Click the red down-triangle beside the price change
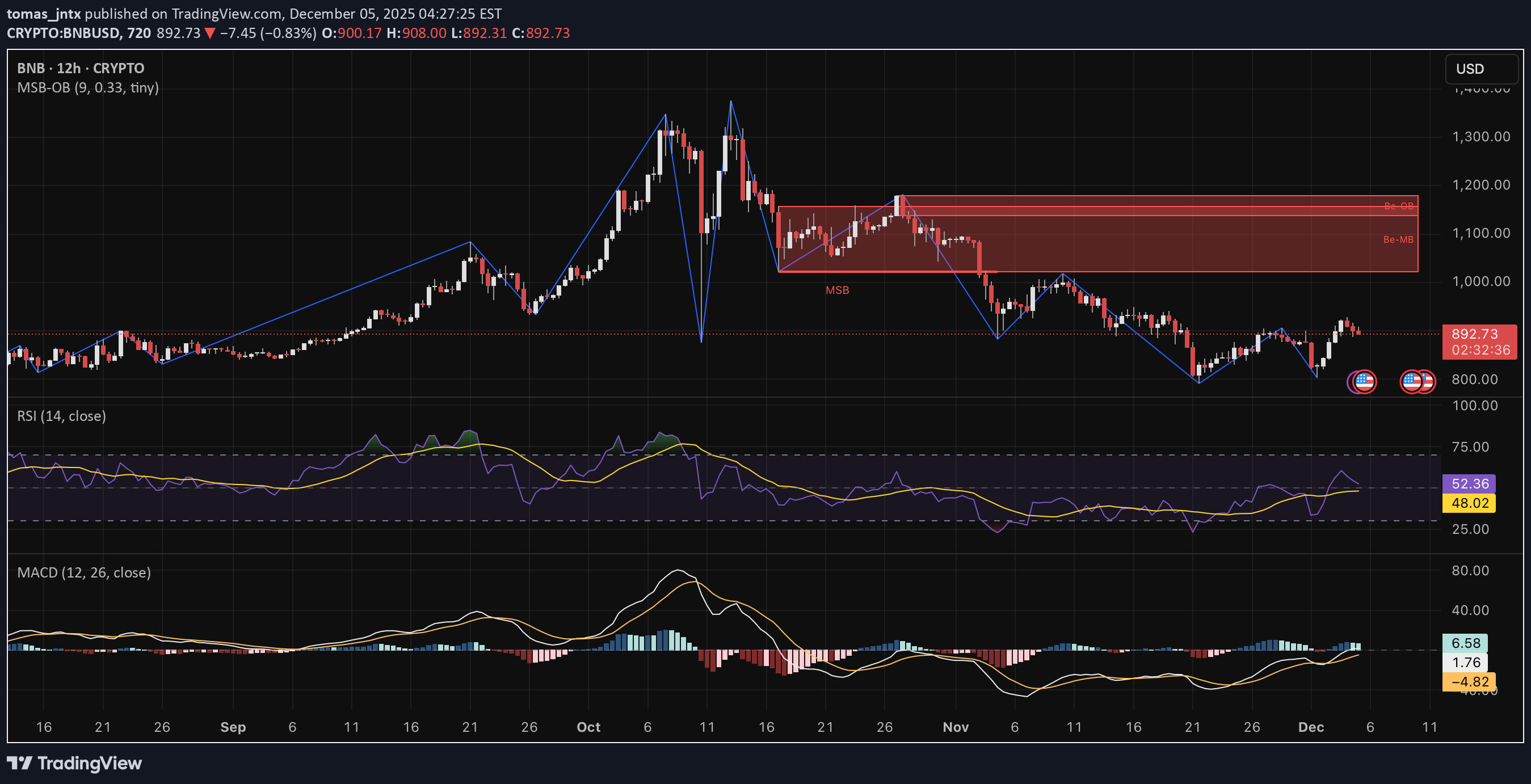 pyautogui.click(x=209, y=34)
